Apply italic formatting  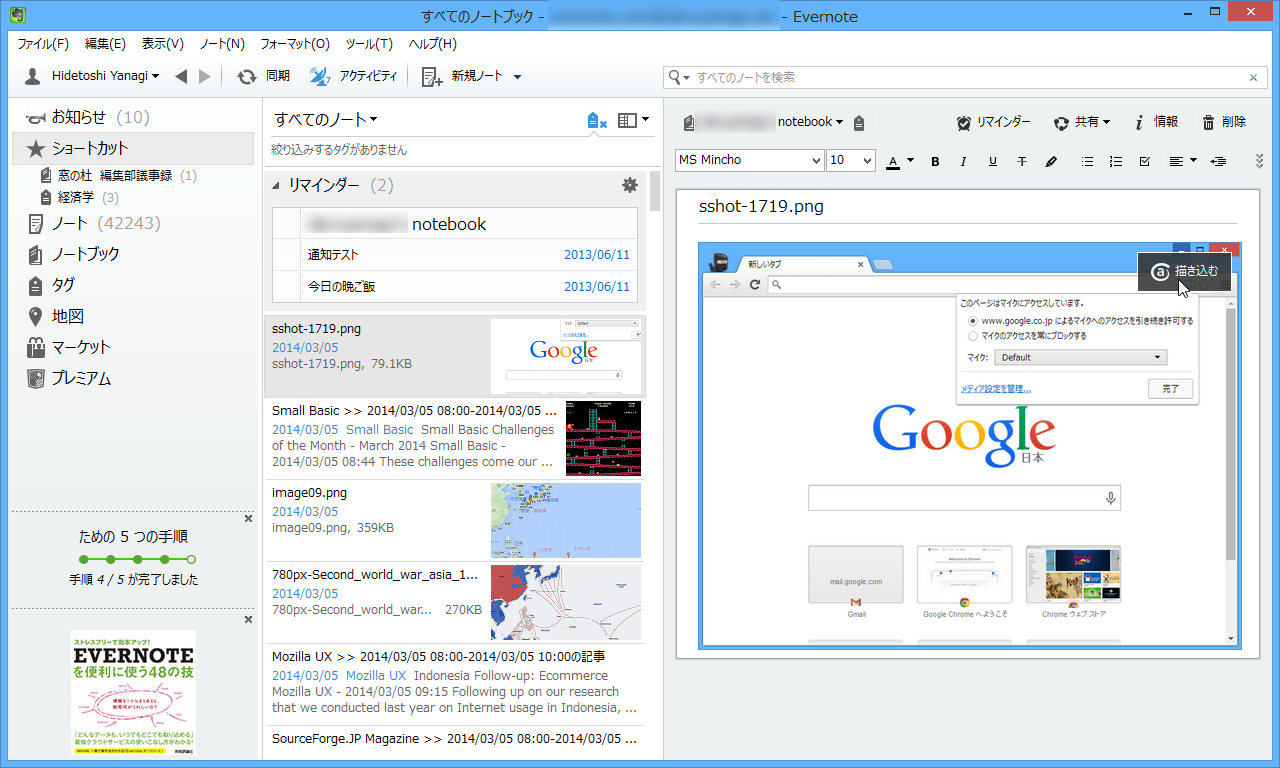point(964,161)
